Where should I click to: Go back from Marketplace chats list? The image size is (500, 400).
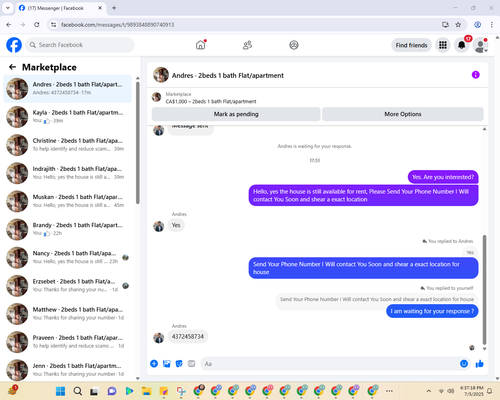point(12,67)
